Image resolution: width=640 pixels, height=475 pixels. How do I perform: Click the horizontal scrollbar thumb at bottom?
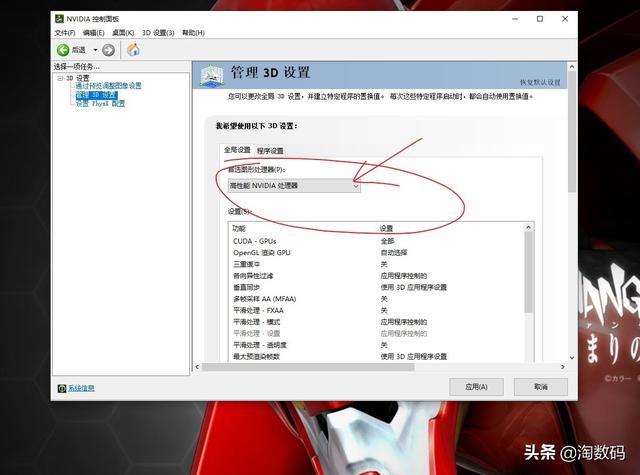click(308, 367)
